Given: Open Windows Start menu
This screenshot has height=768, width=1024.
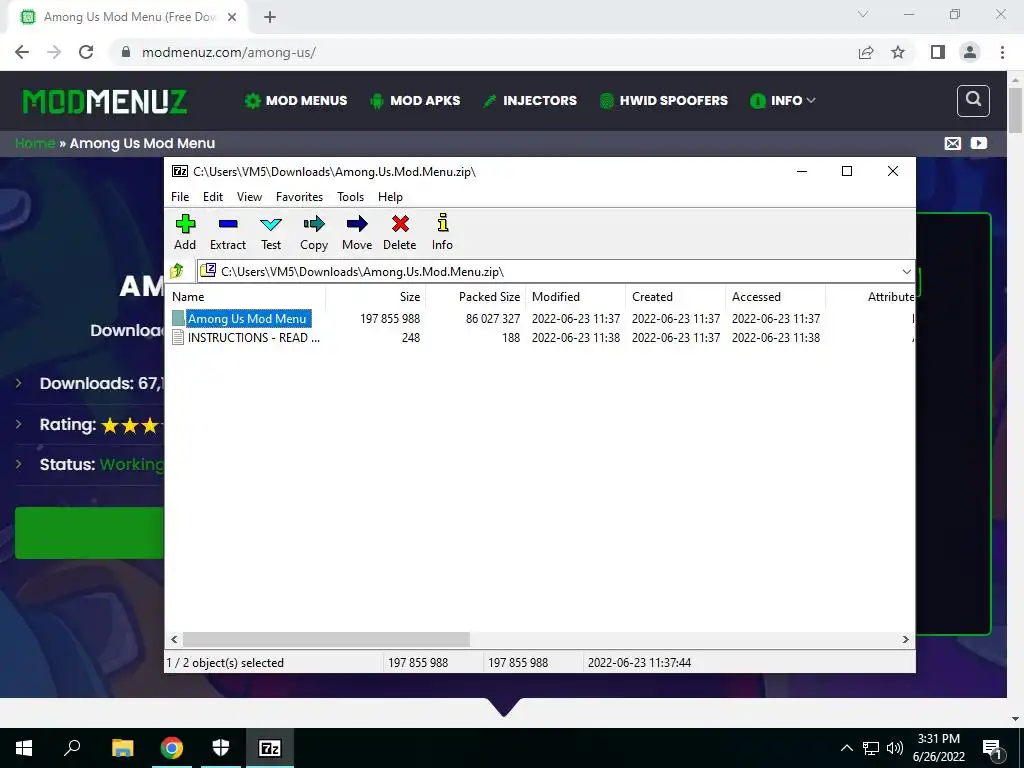Looking at the screenshot, I should tap(24, 748).
